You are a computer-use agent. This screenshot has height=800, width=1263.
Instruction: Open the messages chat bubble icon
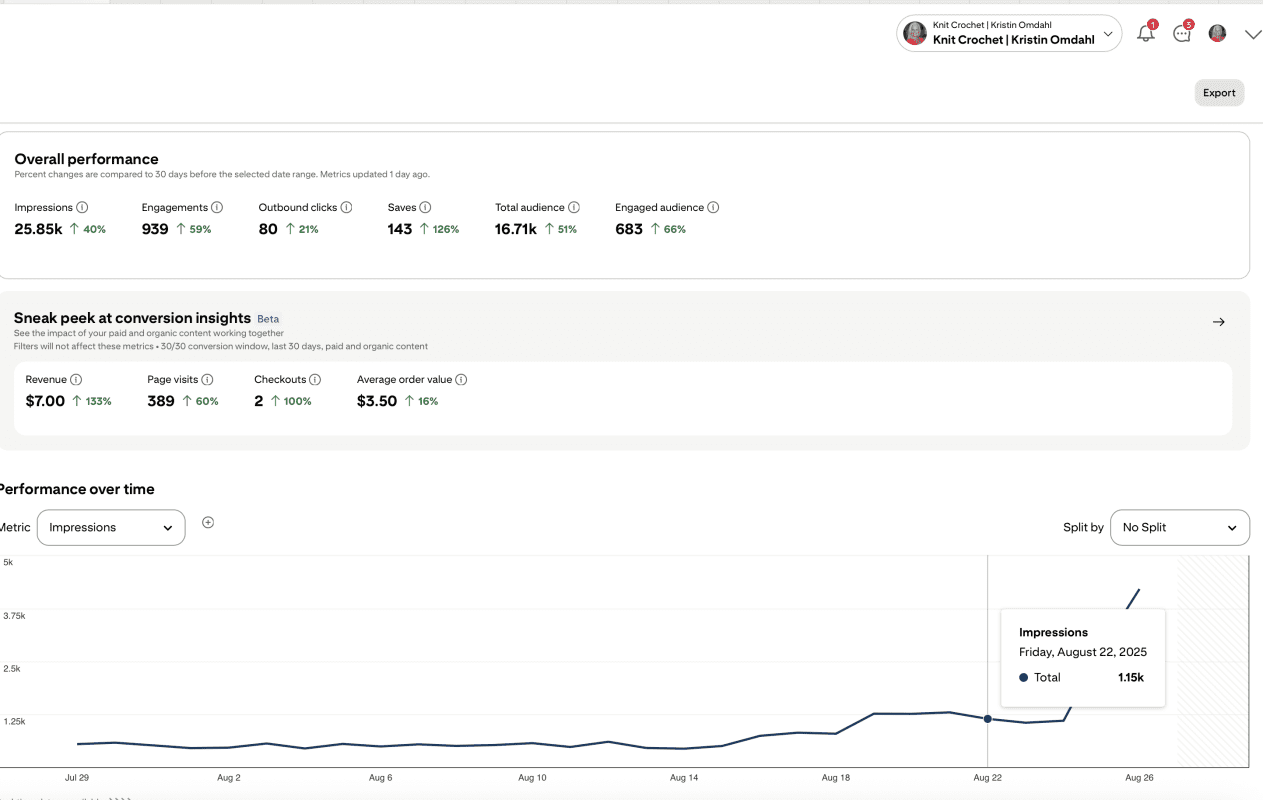[1182, 34]
